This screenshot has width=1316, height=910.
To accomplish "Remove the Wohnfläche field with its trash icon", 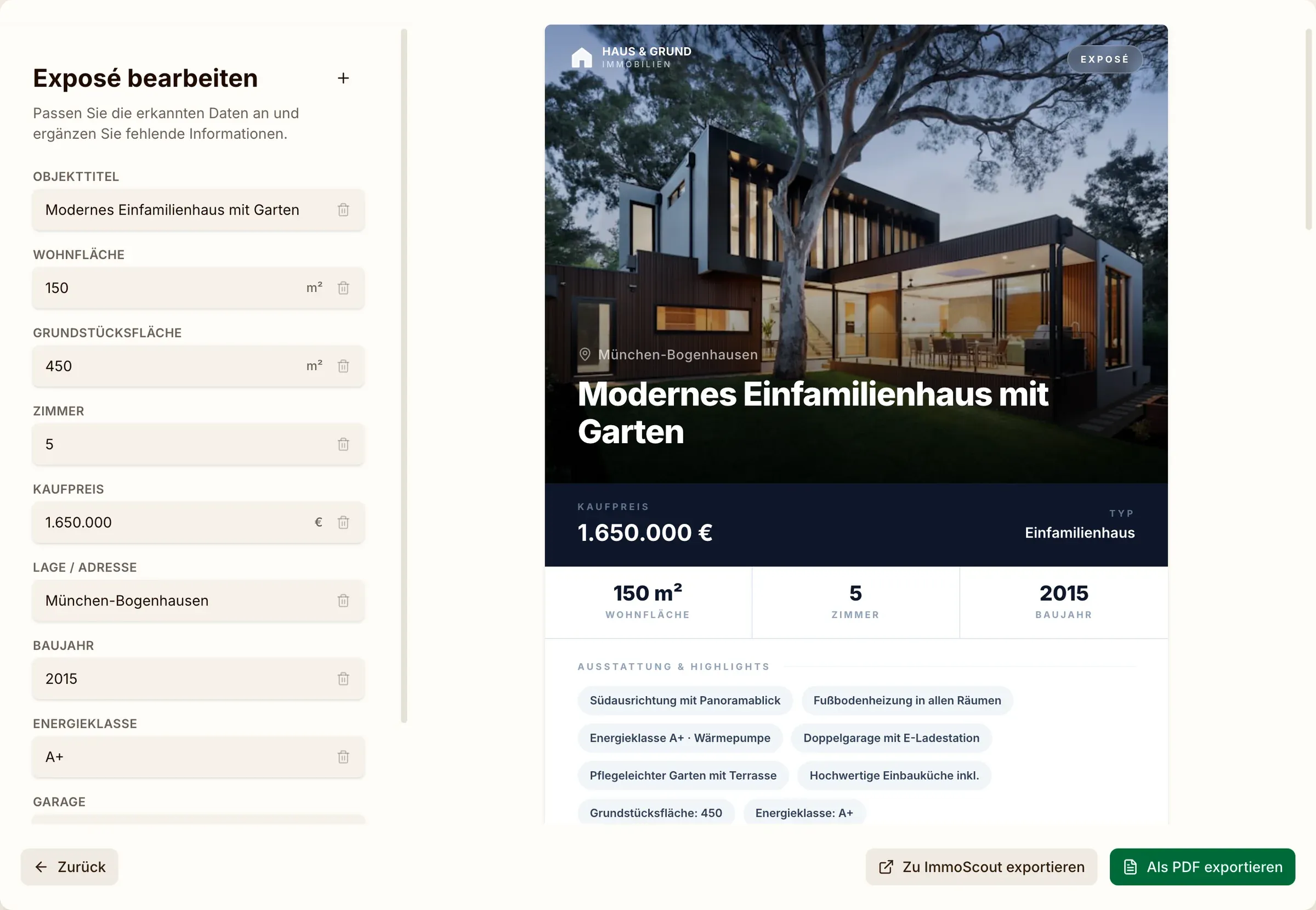I will [x=343, y=288].
